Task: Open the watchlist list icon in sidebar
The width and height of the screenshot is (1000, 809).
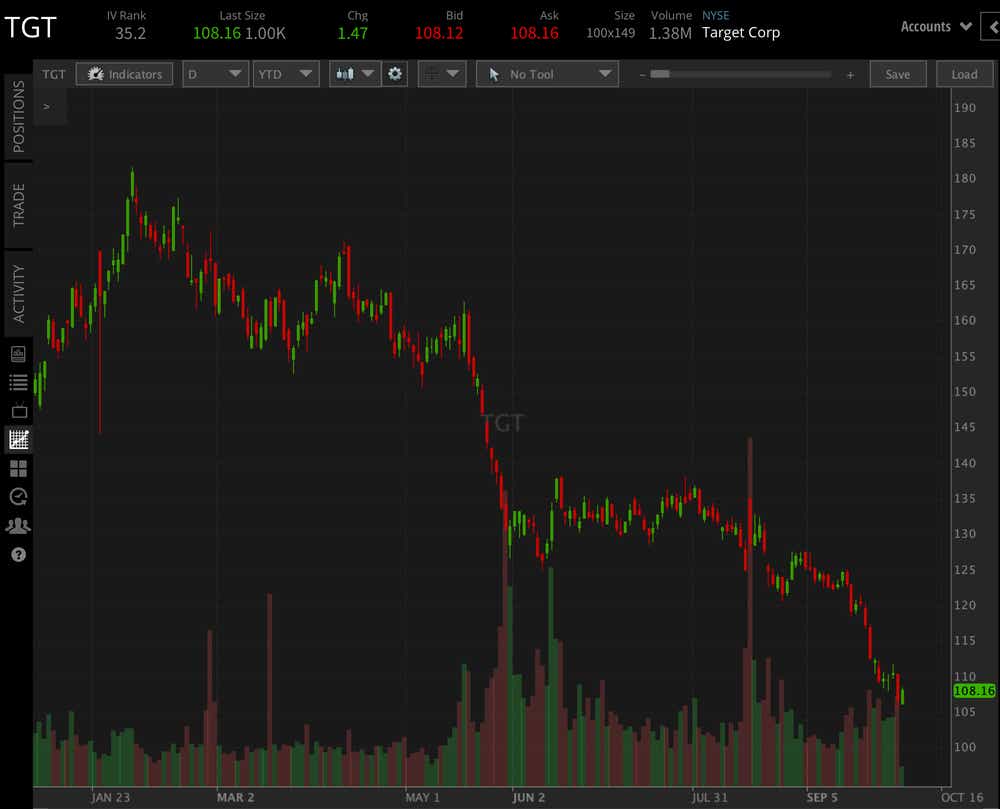Action: 18,383
